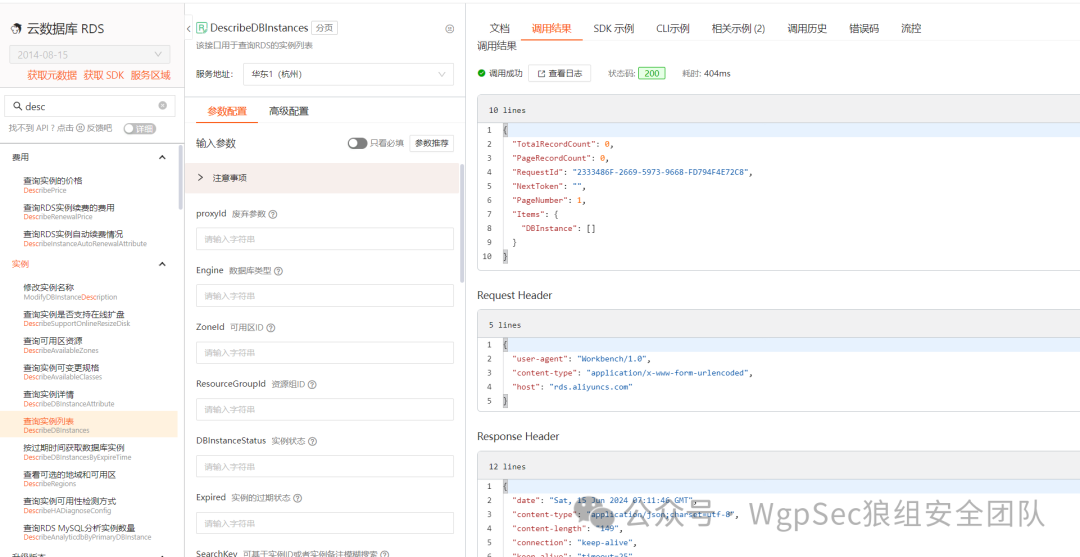Open the 服务地址 region dropdown
The height and width of the screenshot is (557, 1080).
[349, 74]
